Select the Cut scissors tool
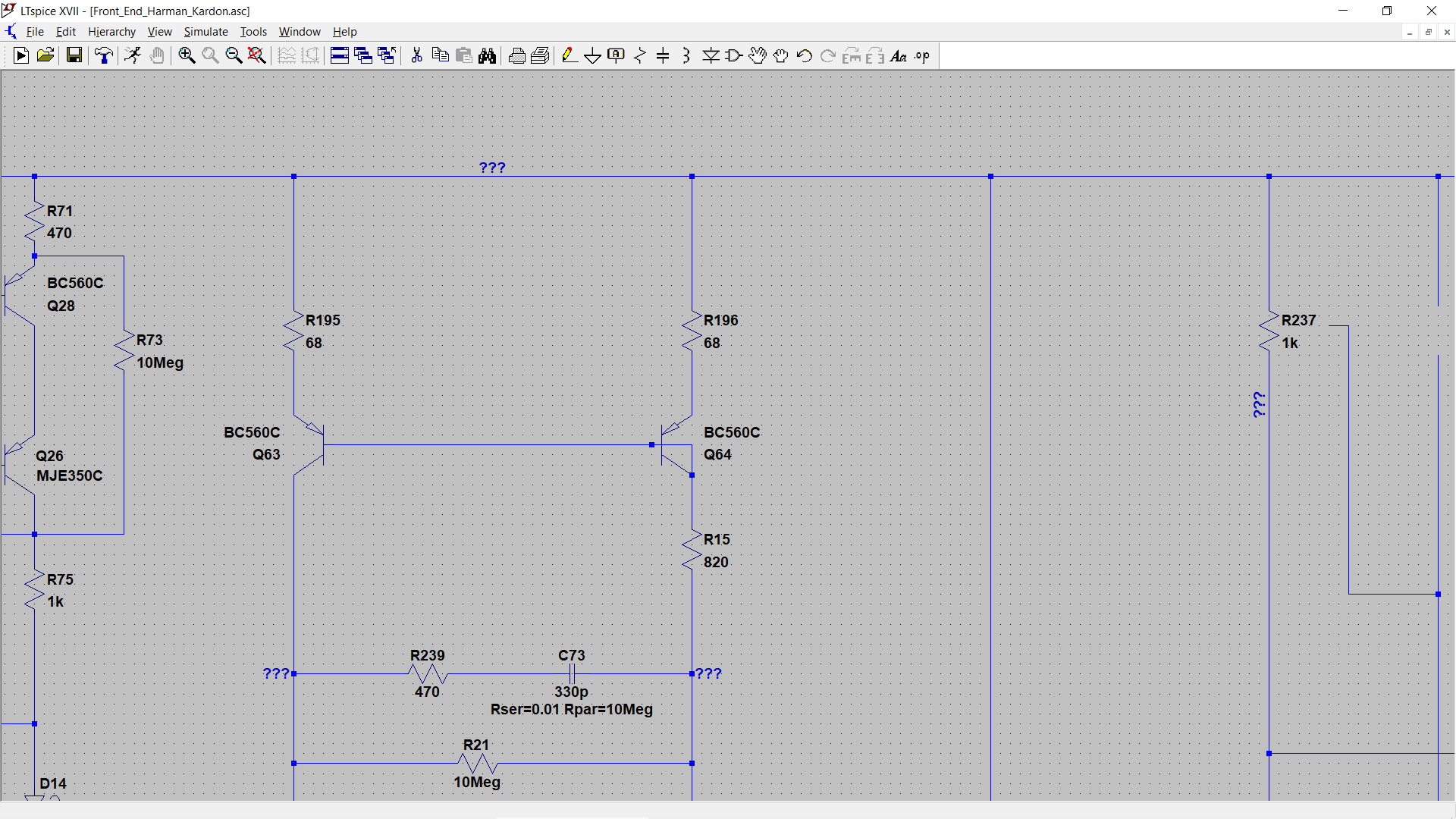The image size is (1456, 819). click(x=416, y=55)
